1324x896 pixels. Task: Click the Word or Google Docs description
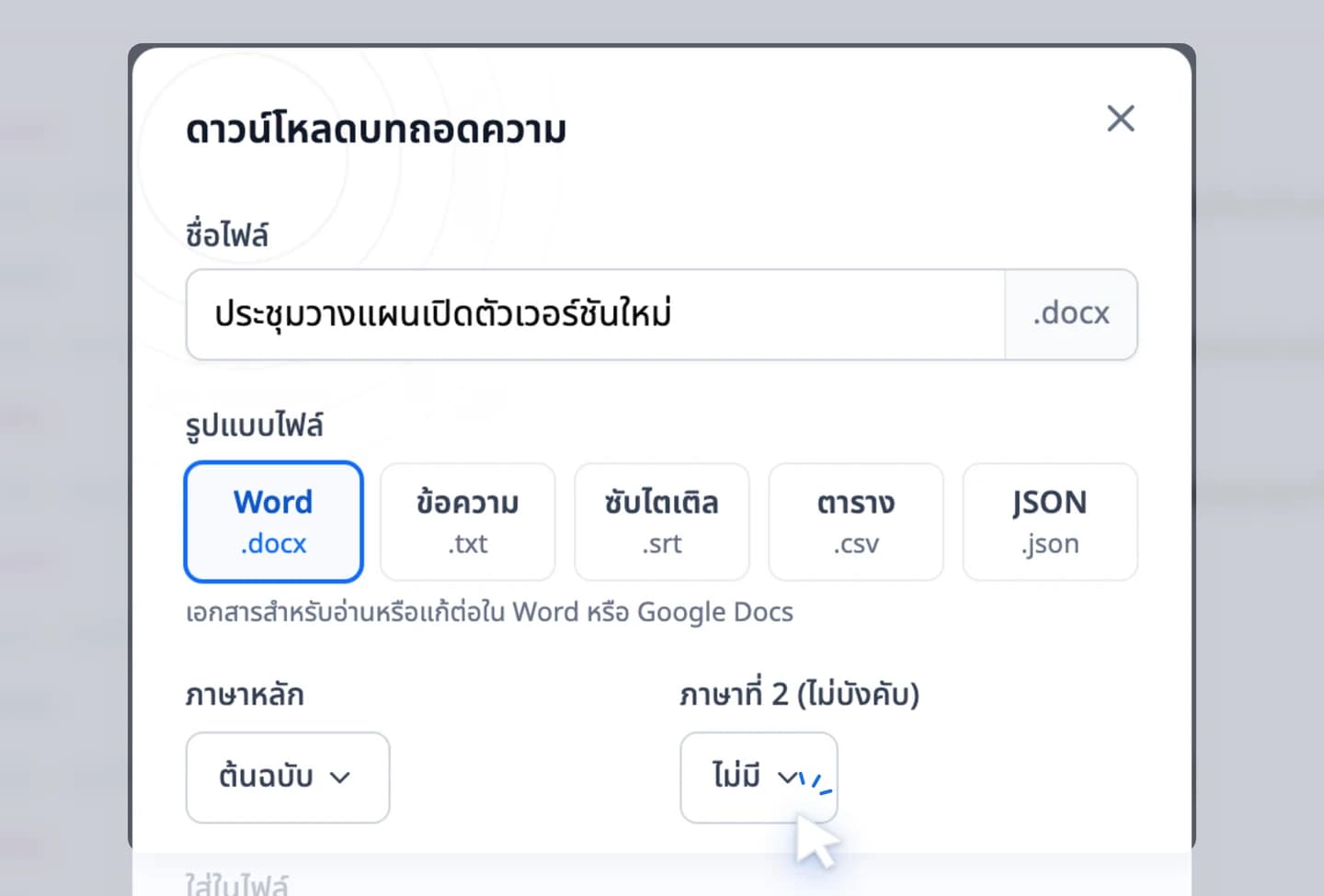pyautogui.click(x=489, y=612)
